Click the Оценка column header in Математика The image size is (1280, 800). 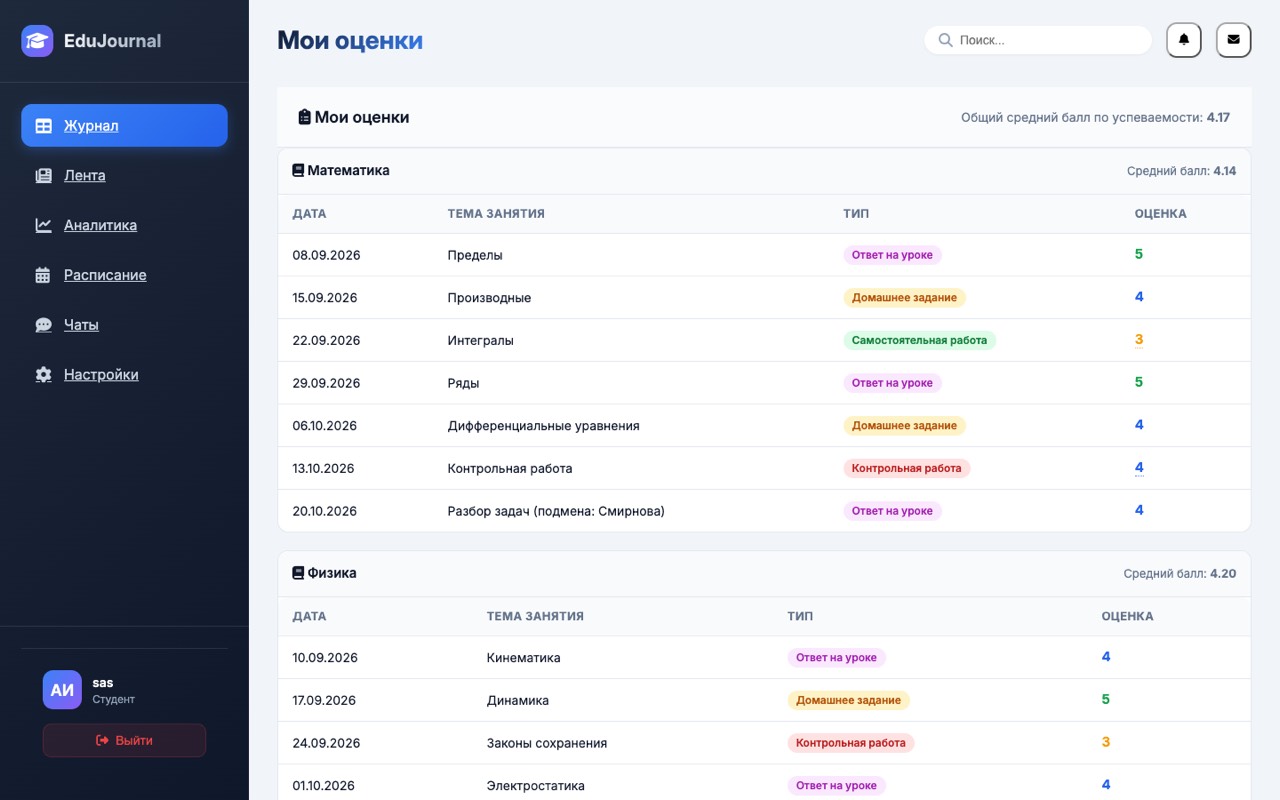pyautogui.click(x=1160, y=214)
